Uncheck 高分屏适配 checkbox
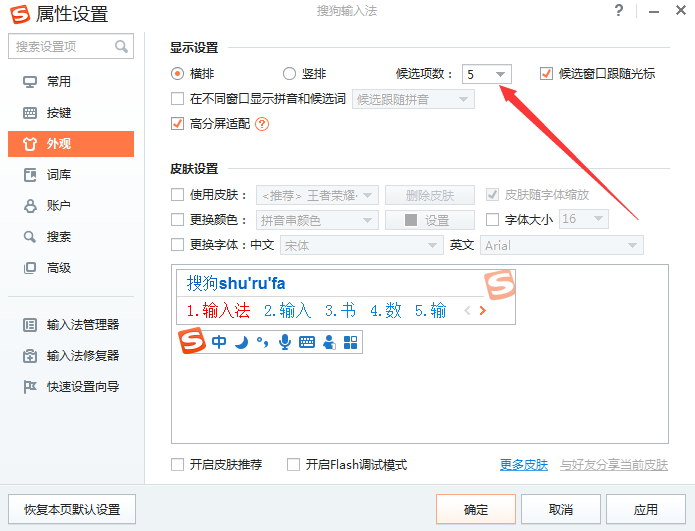The height and width of the screenshot is (531, 695). point(177,124)
